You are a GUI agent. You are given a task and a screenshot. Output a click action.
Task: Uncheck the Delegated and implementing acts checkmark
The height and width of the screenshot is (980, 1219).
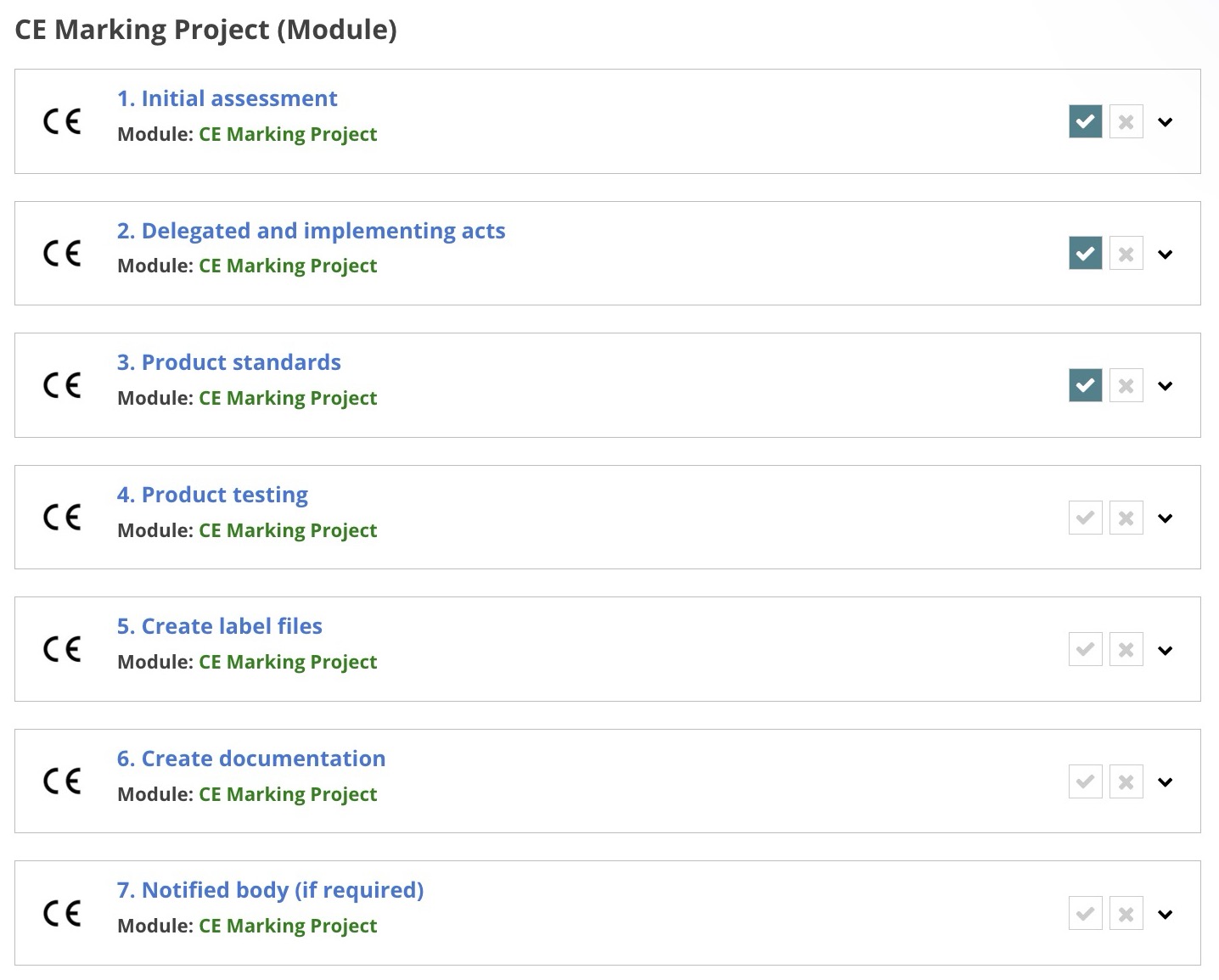1085,253
